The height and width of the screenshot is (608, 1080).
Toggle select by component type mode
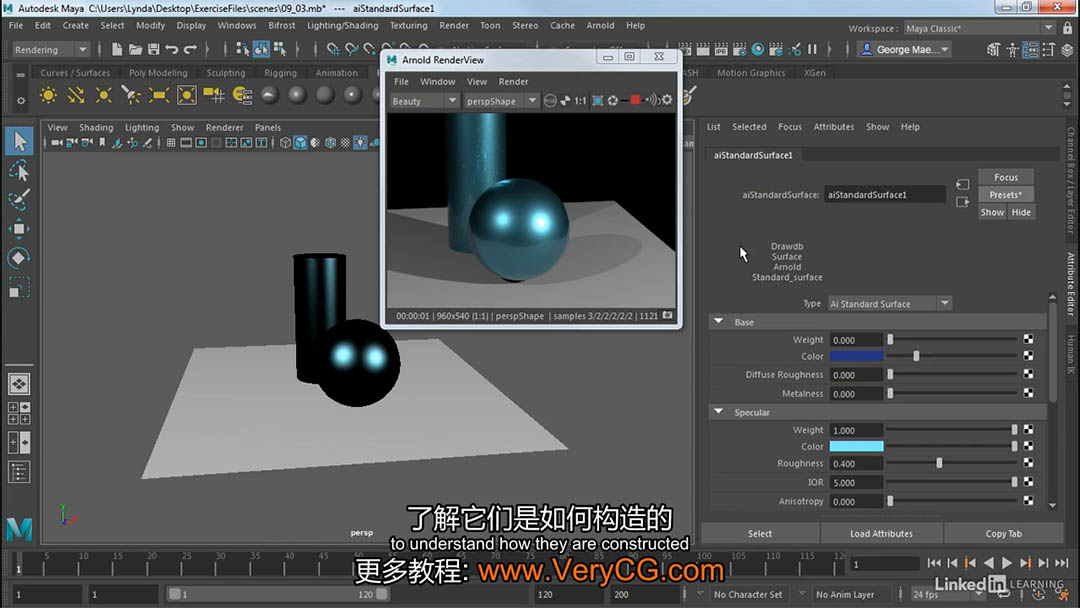tap(280, 50)
